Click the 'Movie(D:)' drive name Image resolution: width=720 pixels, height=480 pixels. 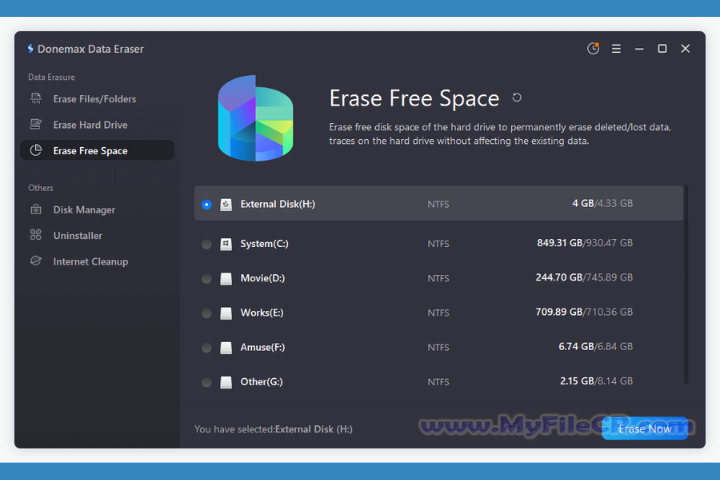(x=263, y=278)
